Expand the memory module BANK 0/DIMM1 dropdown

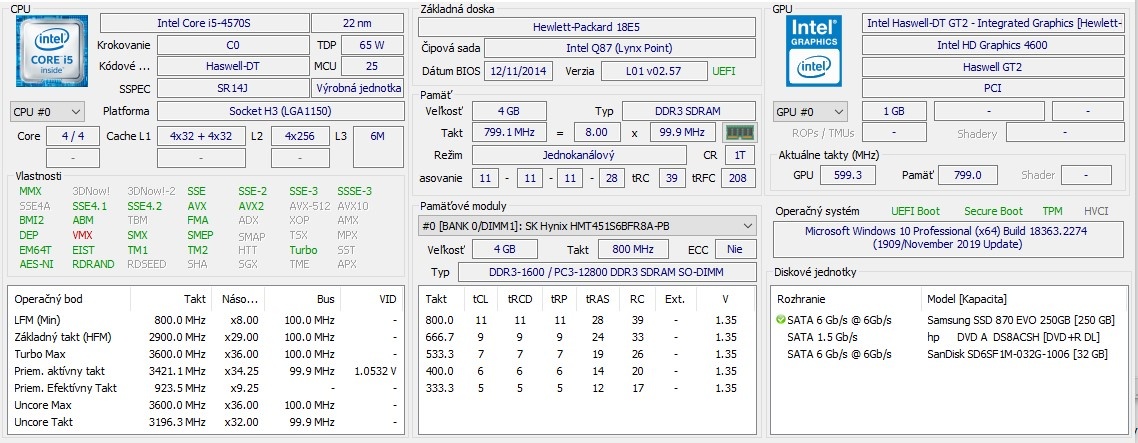[x=587, y=226]
